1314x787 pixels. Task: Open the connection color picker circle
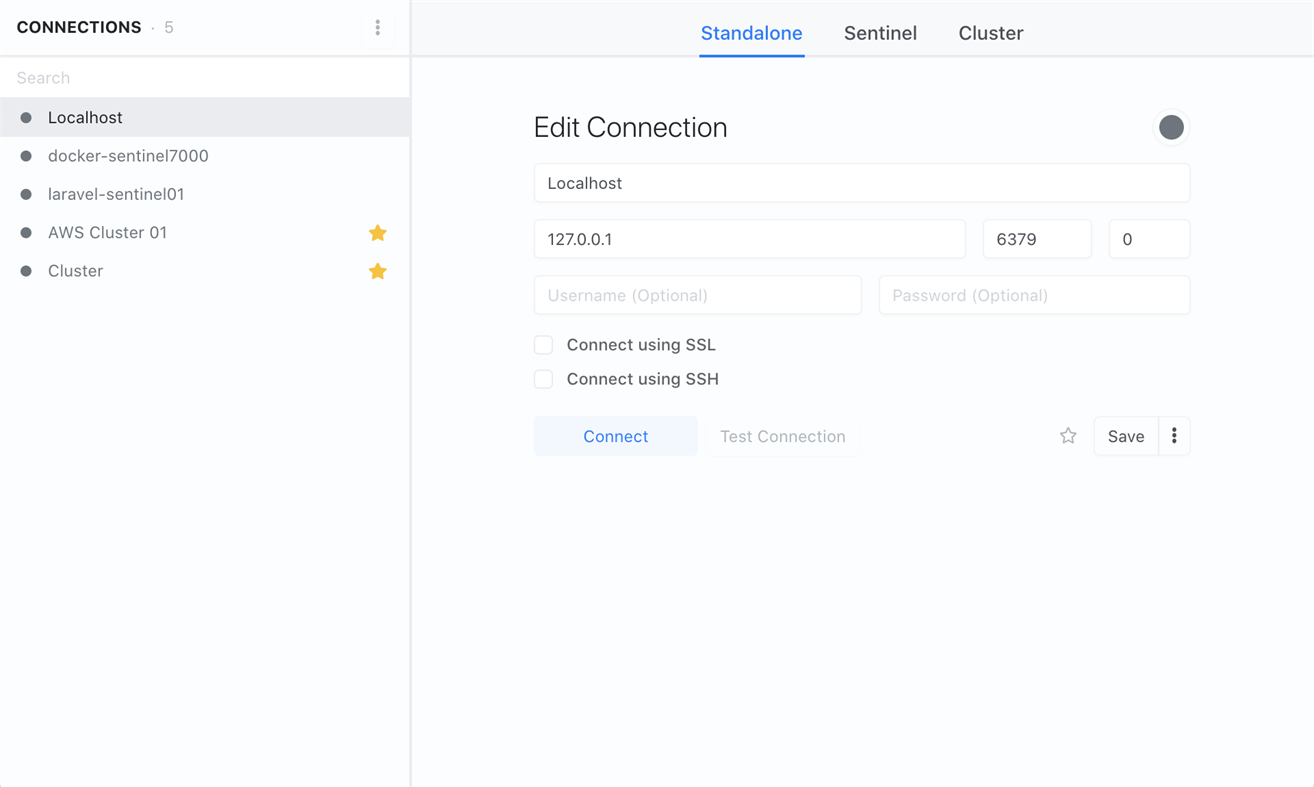point(1171,127)
